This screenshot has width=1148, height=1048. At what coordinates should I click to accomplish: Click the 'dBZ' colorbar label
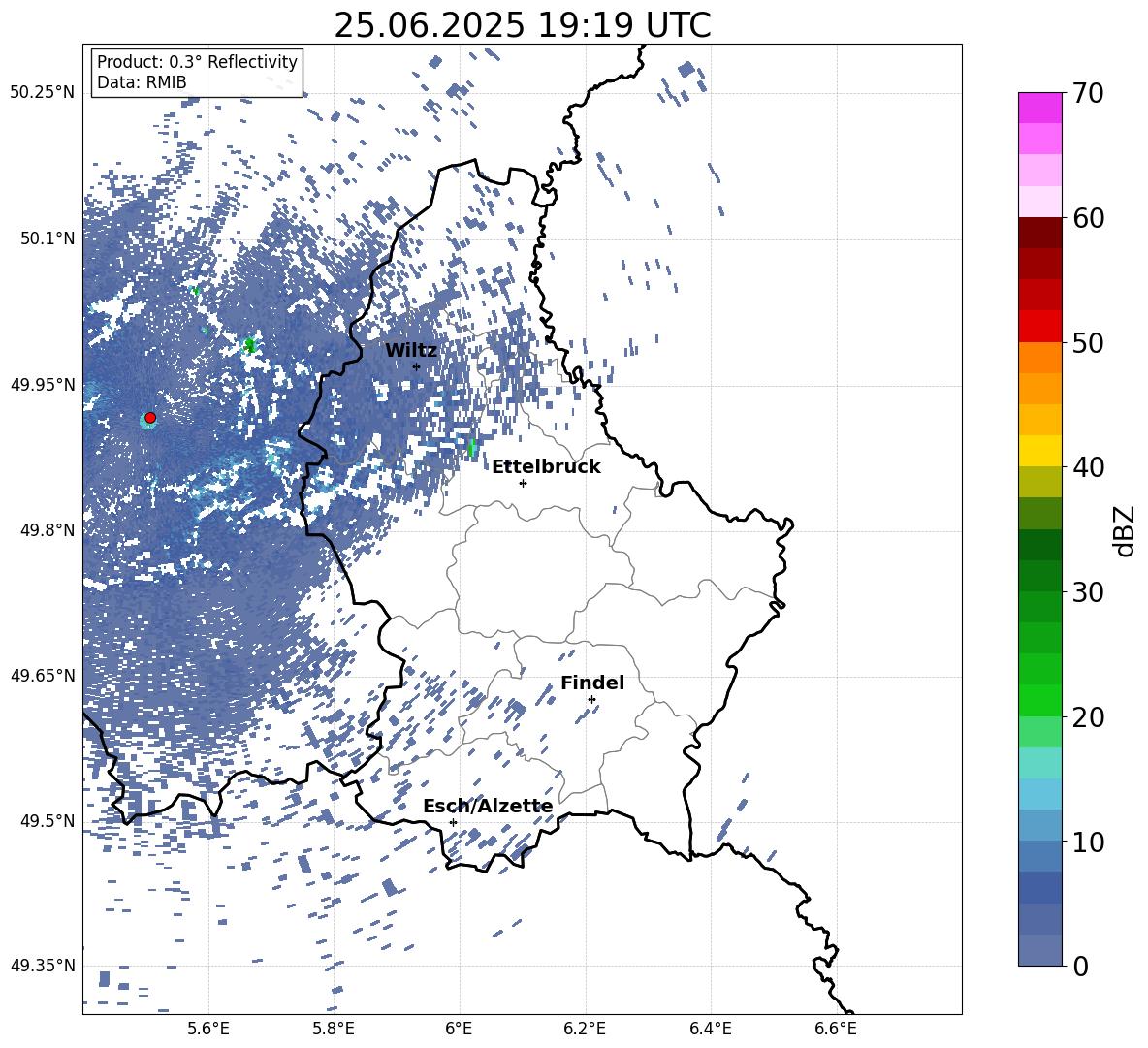[1124, 530]
